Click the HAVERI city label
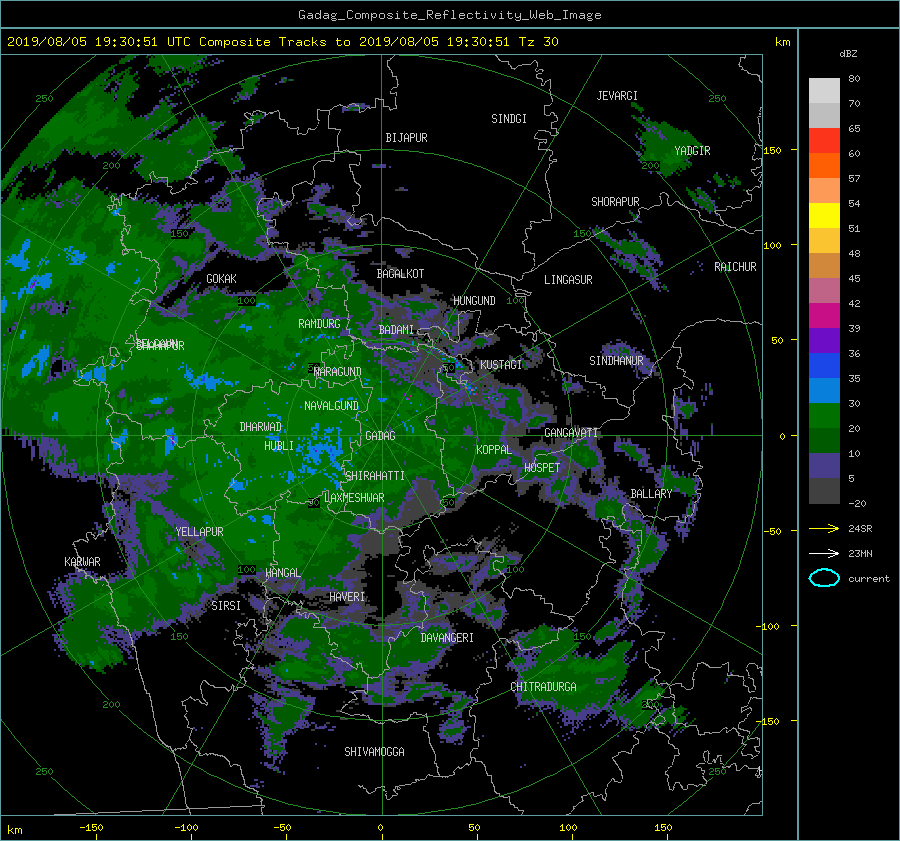Image resolution: width=900 pixels, height=841 pixels. click(x=347, y=598)
